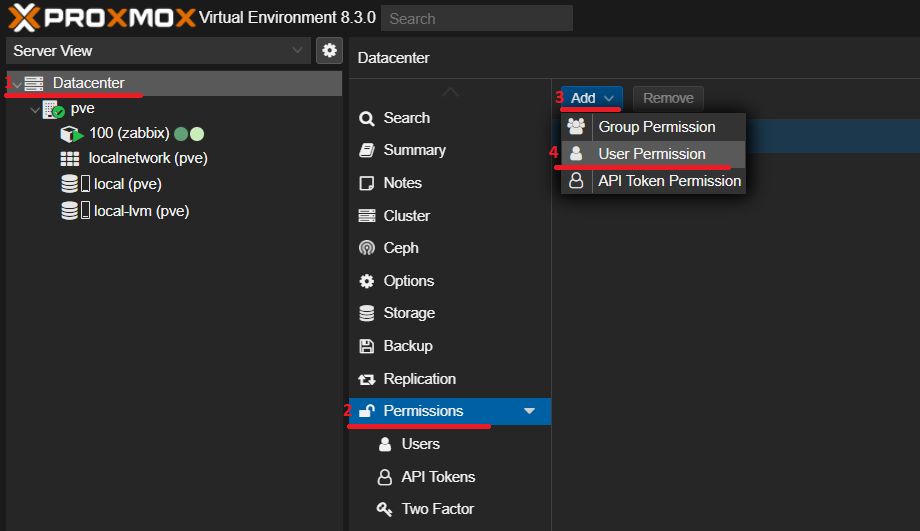The image size is (920, 531).
Task: Click the local-lvm storage icon
Action: point(75,211)
